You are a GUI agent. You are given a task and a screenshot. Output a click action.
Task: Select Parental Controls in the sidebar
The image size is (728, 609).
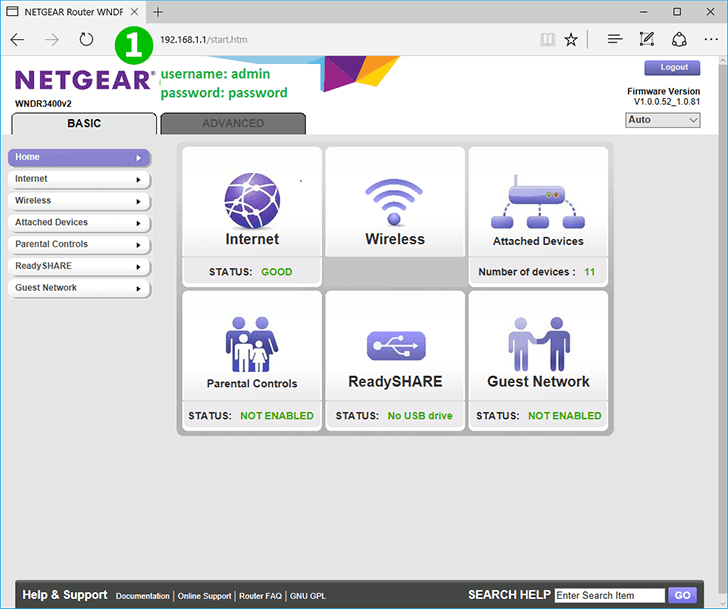[x=79, y=245]
